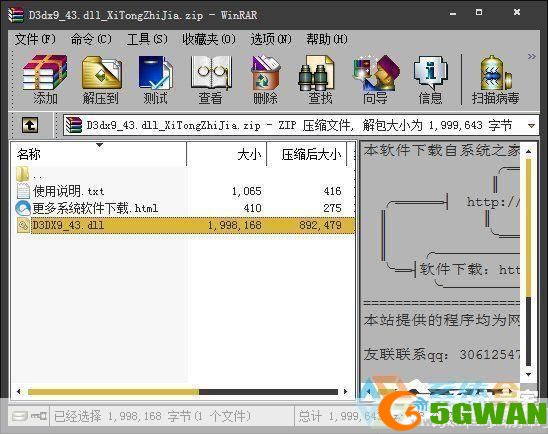Open the 工具(S) menu
The image size is (548, 434).
click(x=147, y=39)
